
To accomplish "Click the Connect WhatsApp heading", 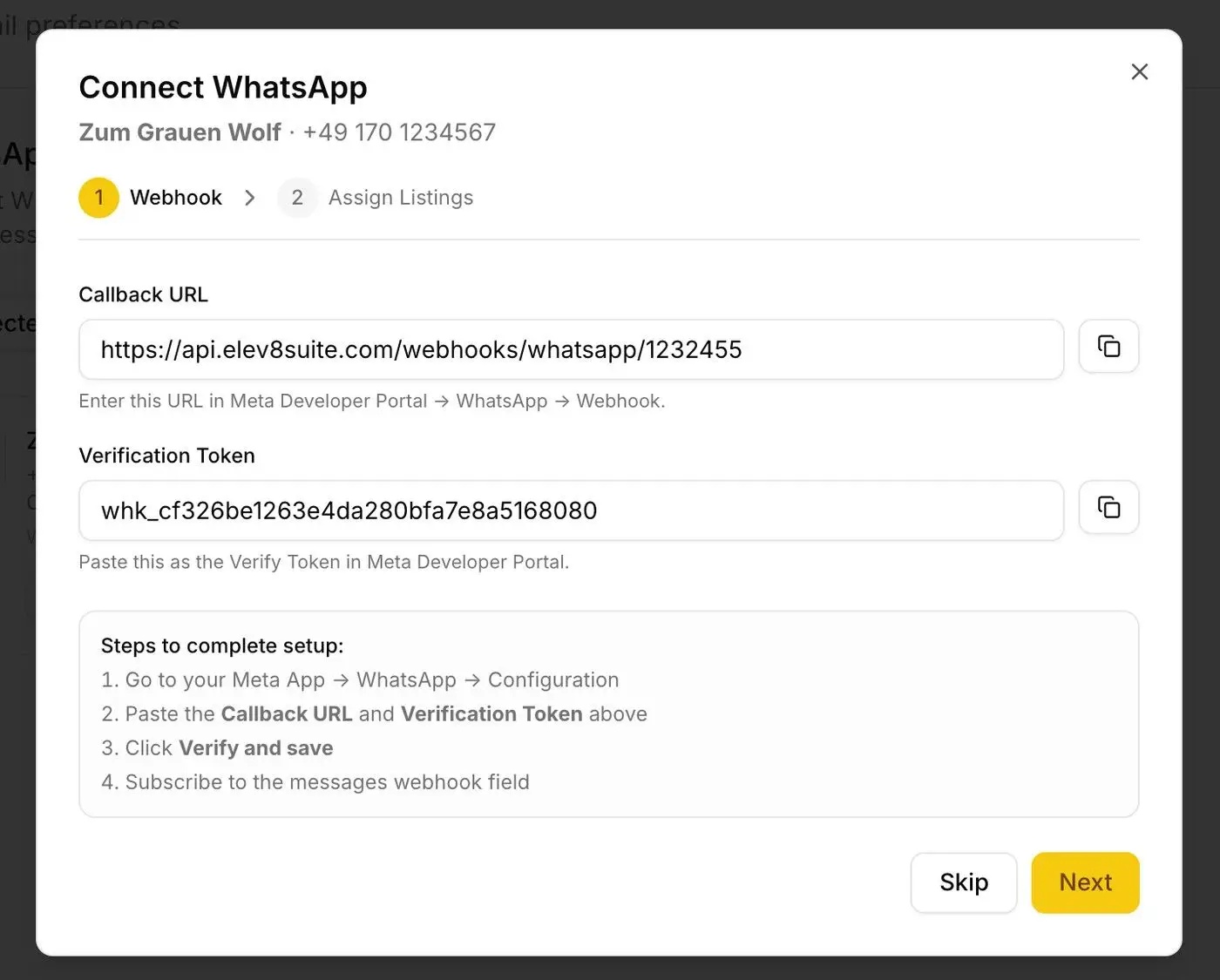I will 223,87.
